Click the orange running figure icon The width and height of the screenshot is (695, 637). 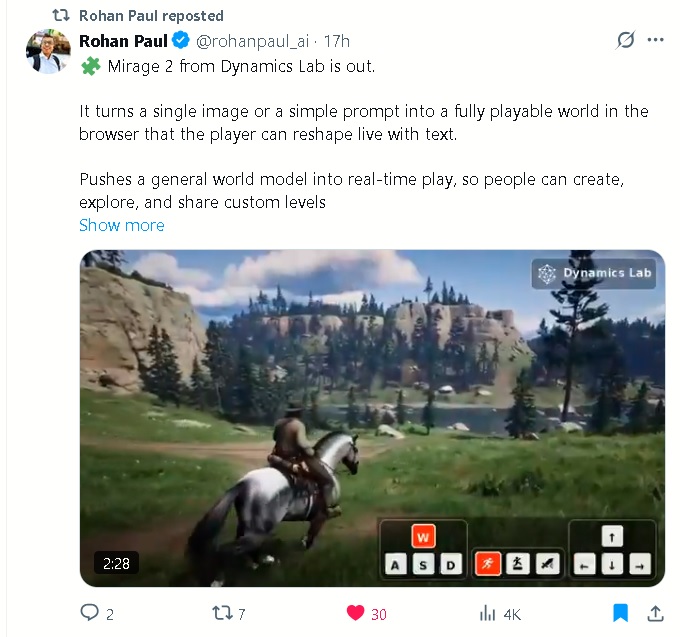pyautogui.click(x=488, y=563)
